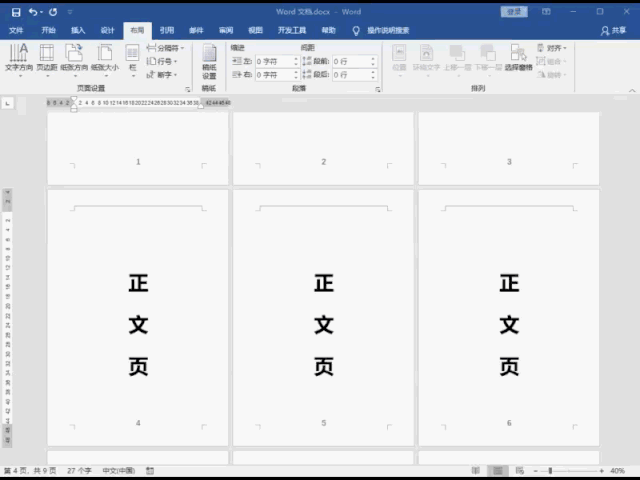Viewport: 640px width, 480px height.
Task: Click the right indent spinner arrows
Action: point(296,75)
